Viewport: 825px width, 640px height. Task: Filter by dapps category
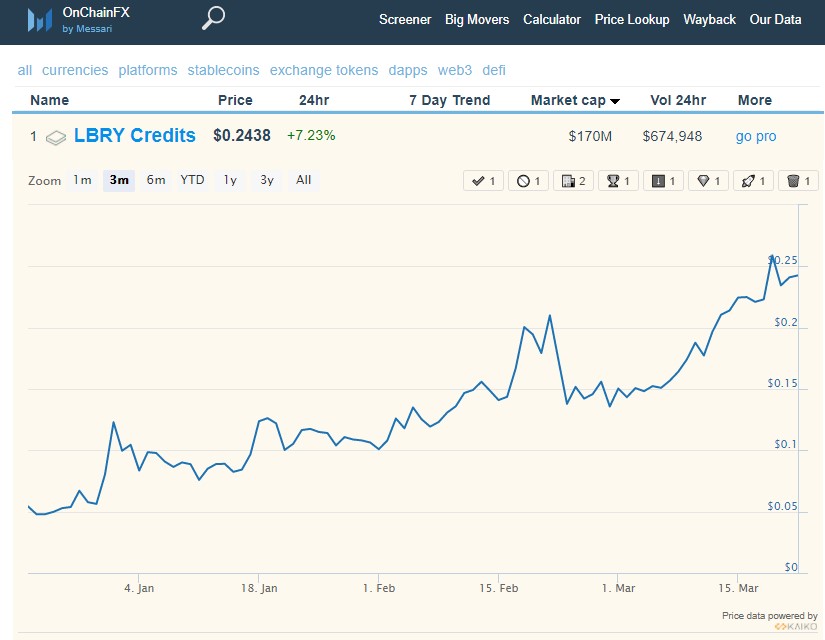[x=408, y=70]
